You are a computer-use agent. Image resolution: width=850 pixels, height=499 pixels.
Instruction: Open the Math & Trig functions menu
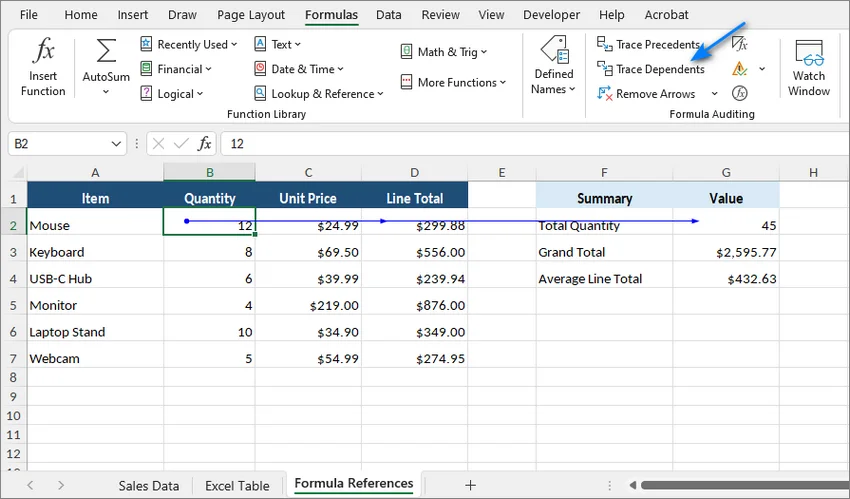tap(443, 52)
